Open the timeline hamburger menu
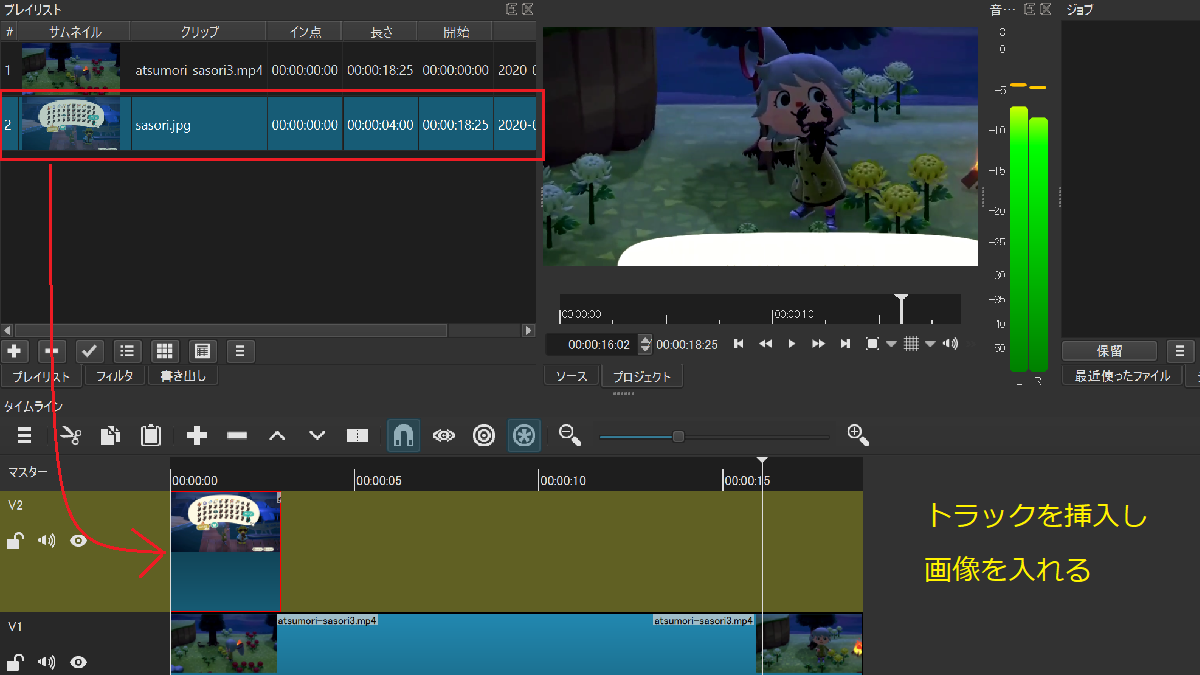Image resolution: width=1200 pixels, height=675 pixels. coord(24,435)
